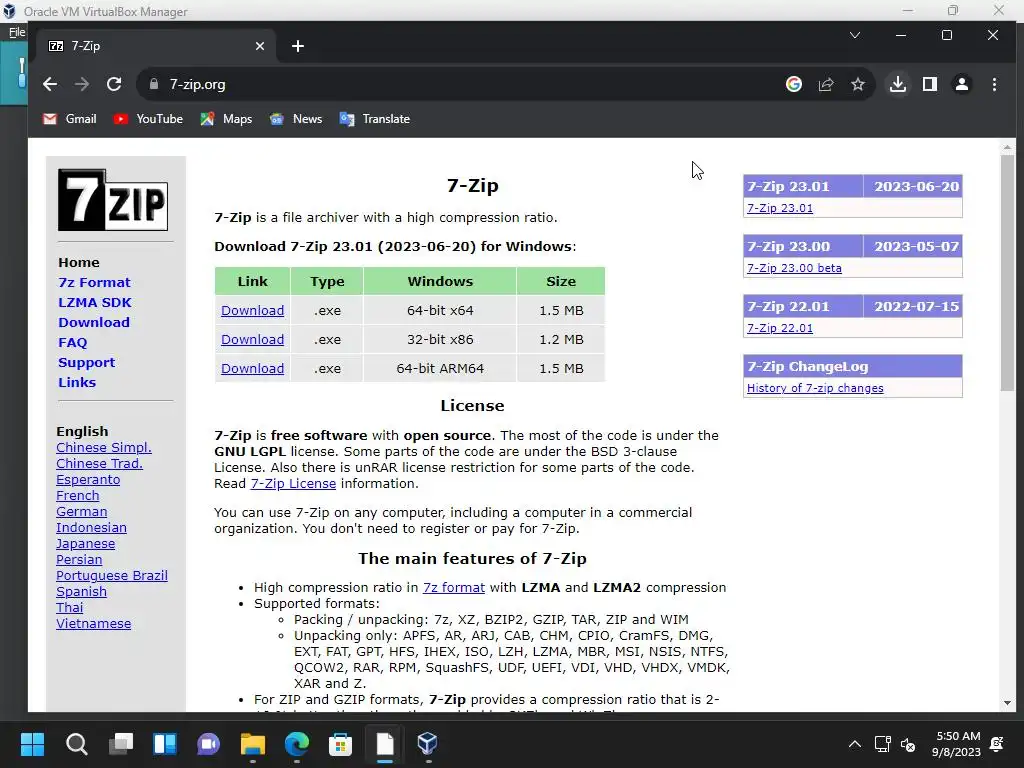Open the Windows Start menu
1024x768 pixels.
(x=32, y=744)
